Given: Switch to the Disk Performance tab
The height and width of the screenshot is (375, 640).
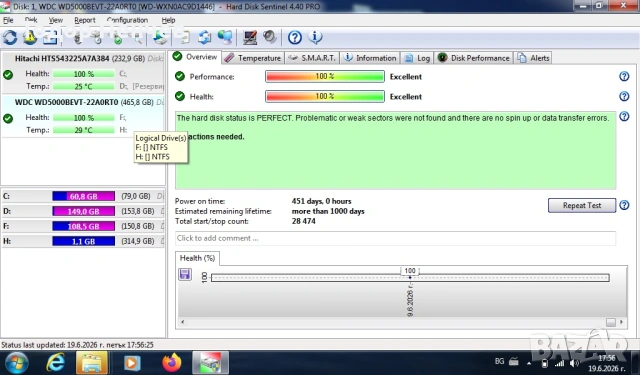Looking at the screenshot, I should [474, 58].
